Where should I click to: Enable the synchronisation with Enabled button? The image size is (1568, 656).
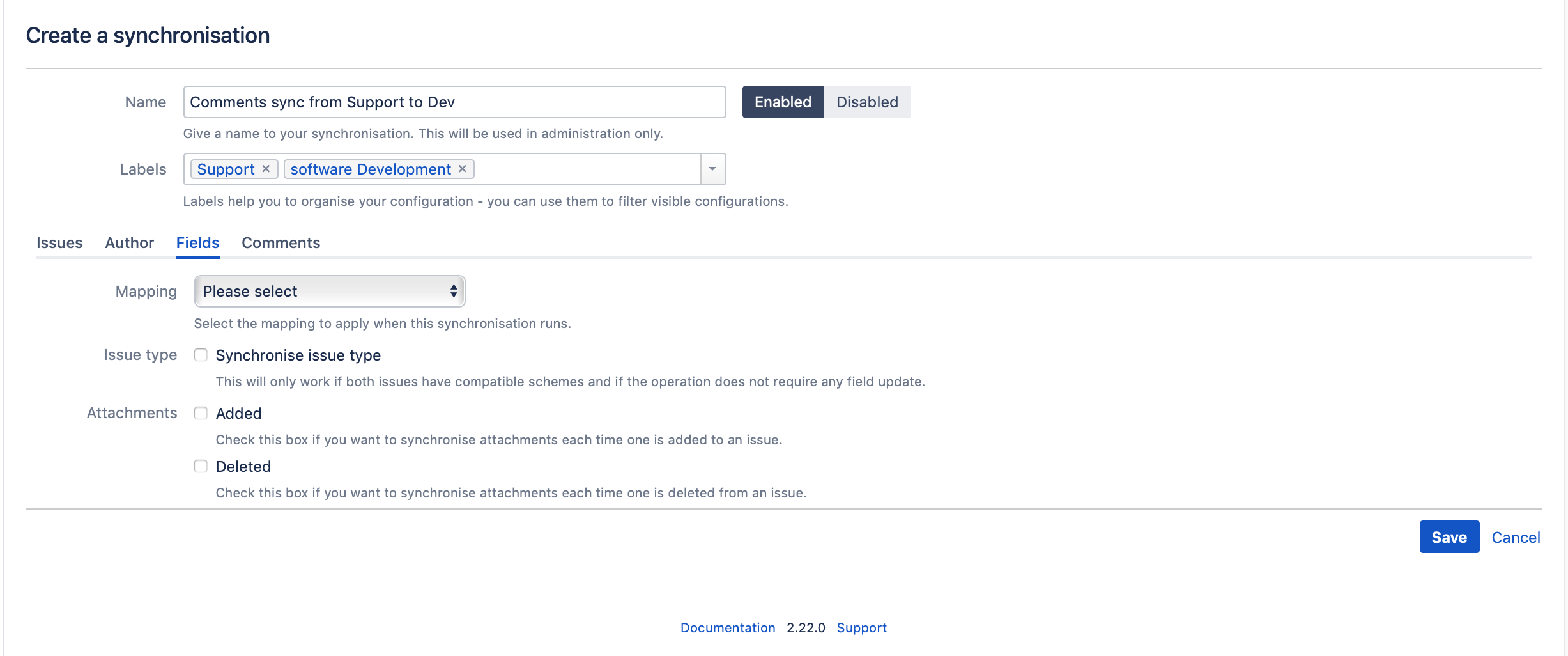click(782, 102)
